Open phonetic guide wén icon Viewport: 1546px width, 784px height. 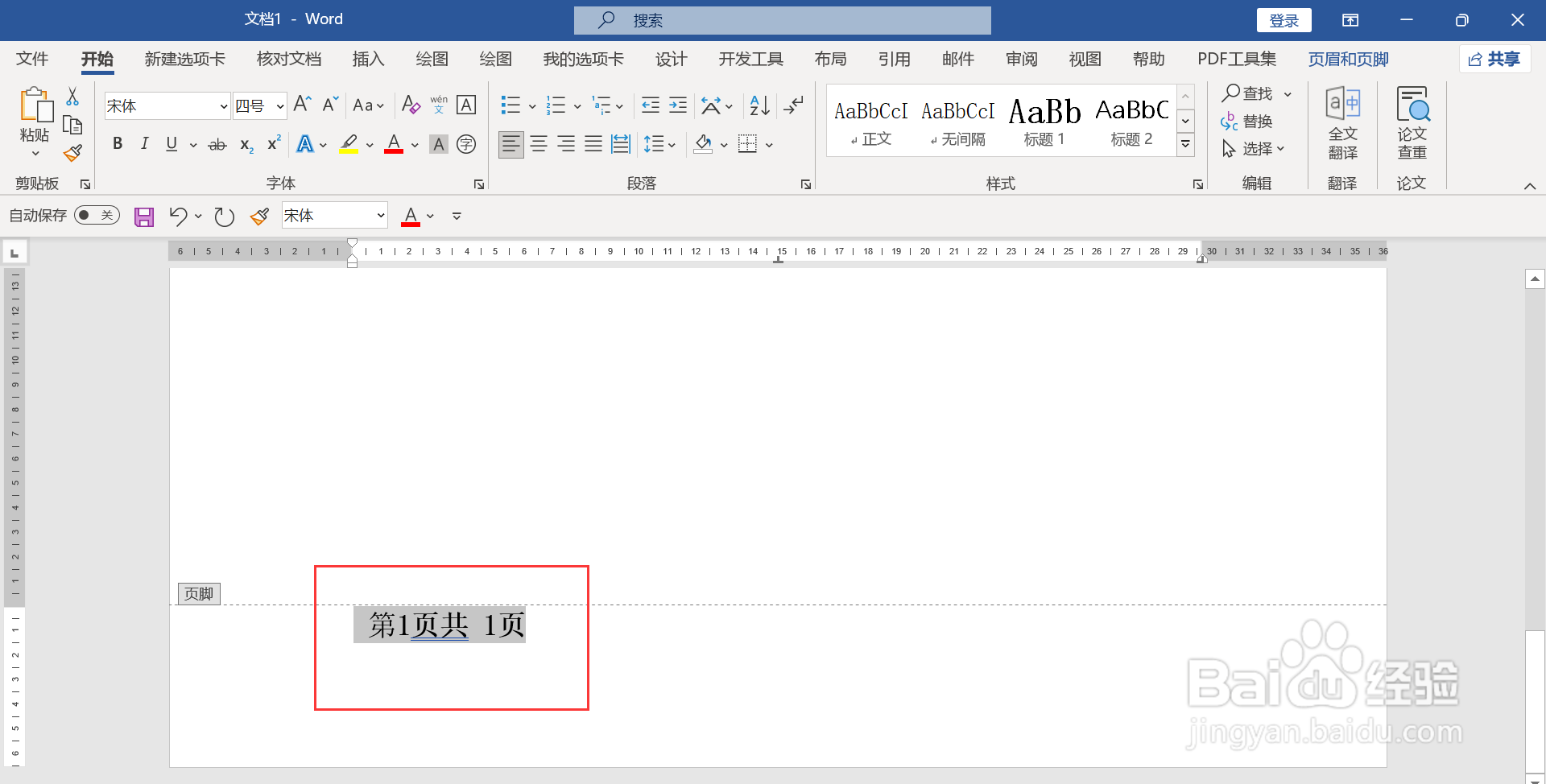point(439,105)
